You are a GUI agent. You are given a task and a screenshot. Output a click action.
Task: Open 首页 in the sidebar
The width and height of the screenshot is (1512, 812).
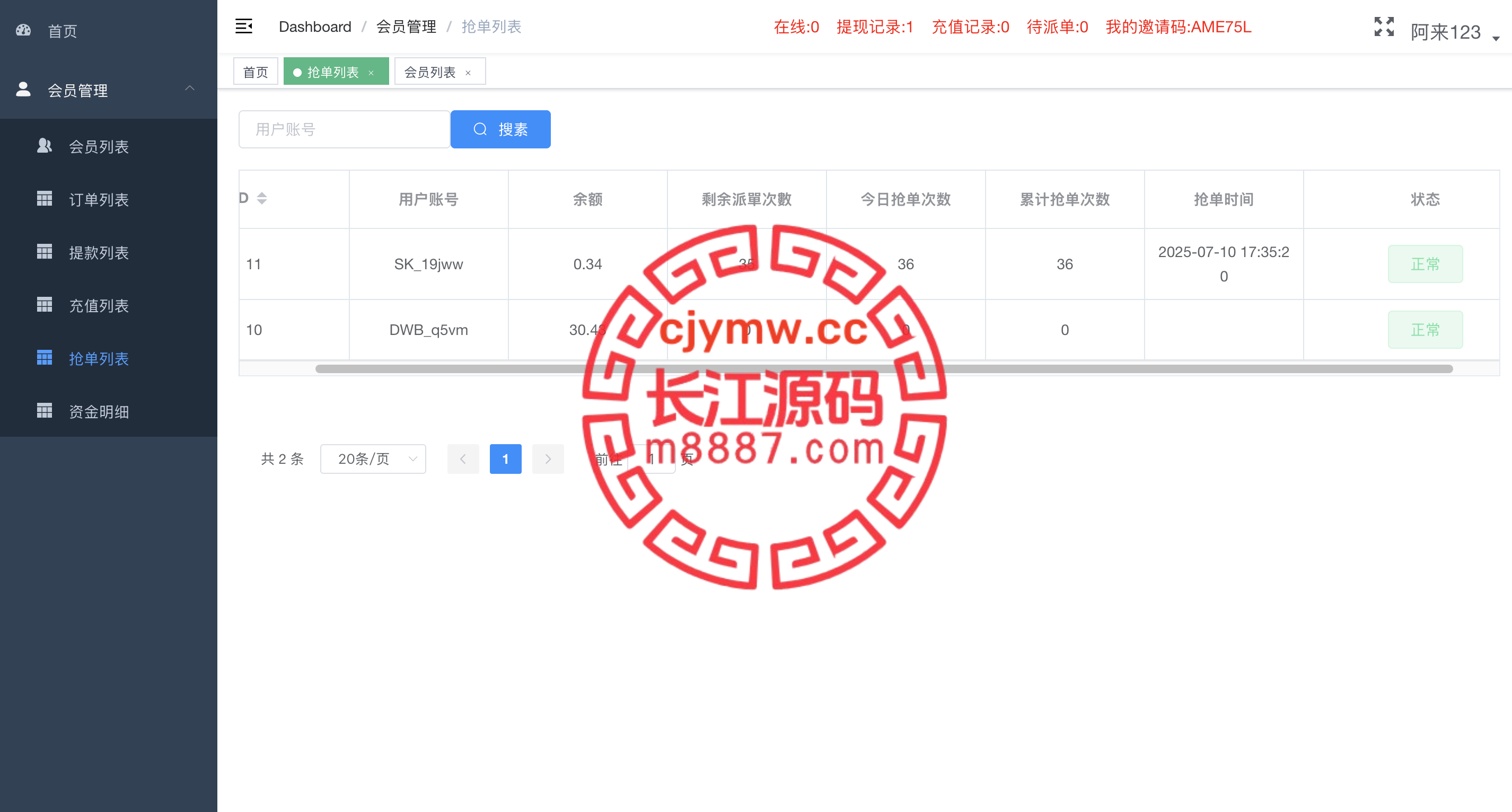tap(109, 31)
